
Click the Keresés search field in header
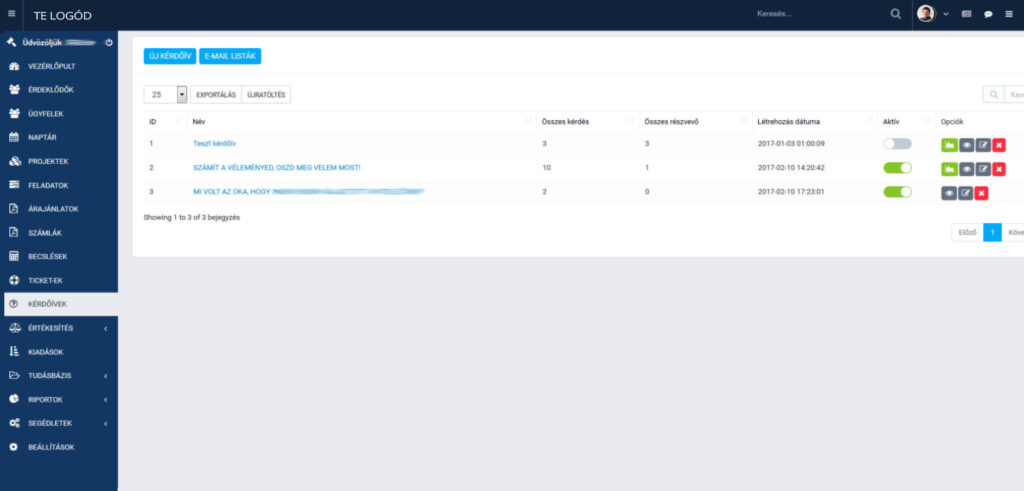(x=815, y=14)
